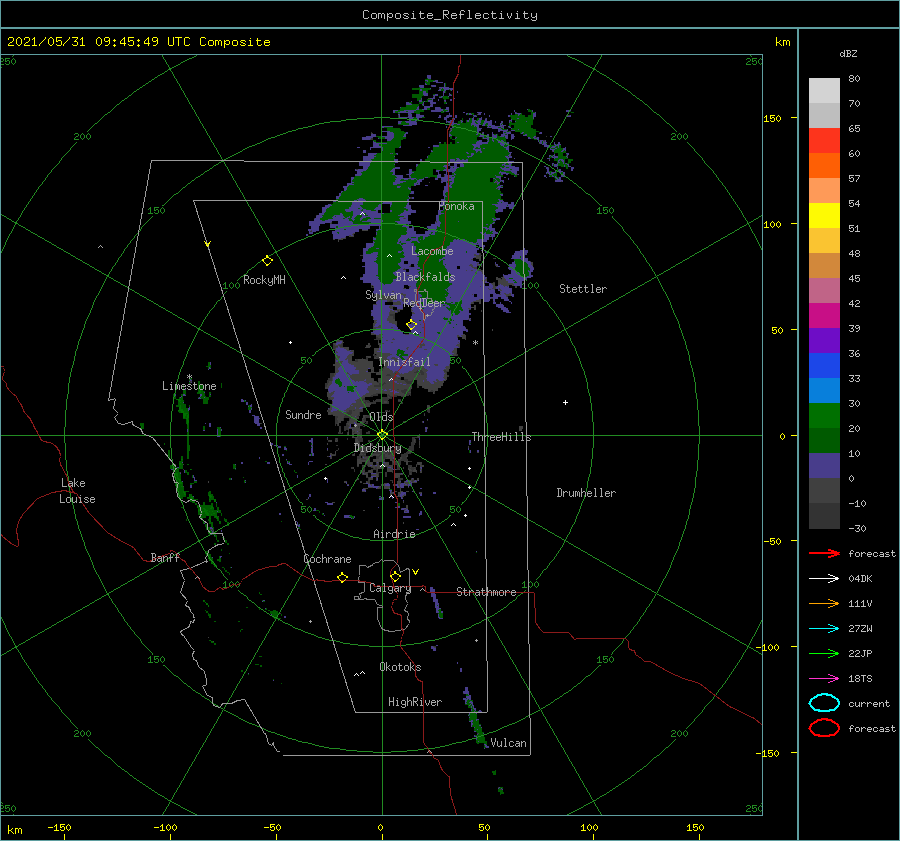Screen dimensions: 900x841
Task: Click the Vulcan town label
Action: click(x=509, y=743)
